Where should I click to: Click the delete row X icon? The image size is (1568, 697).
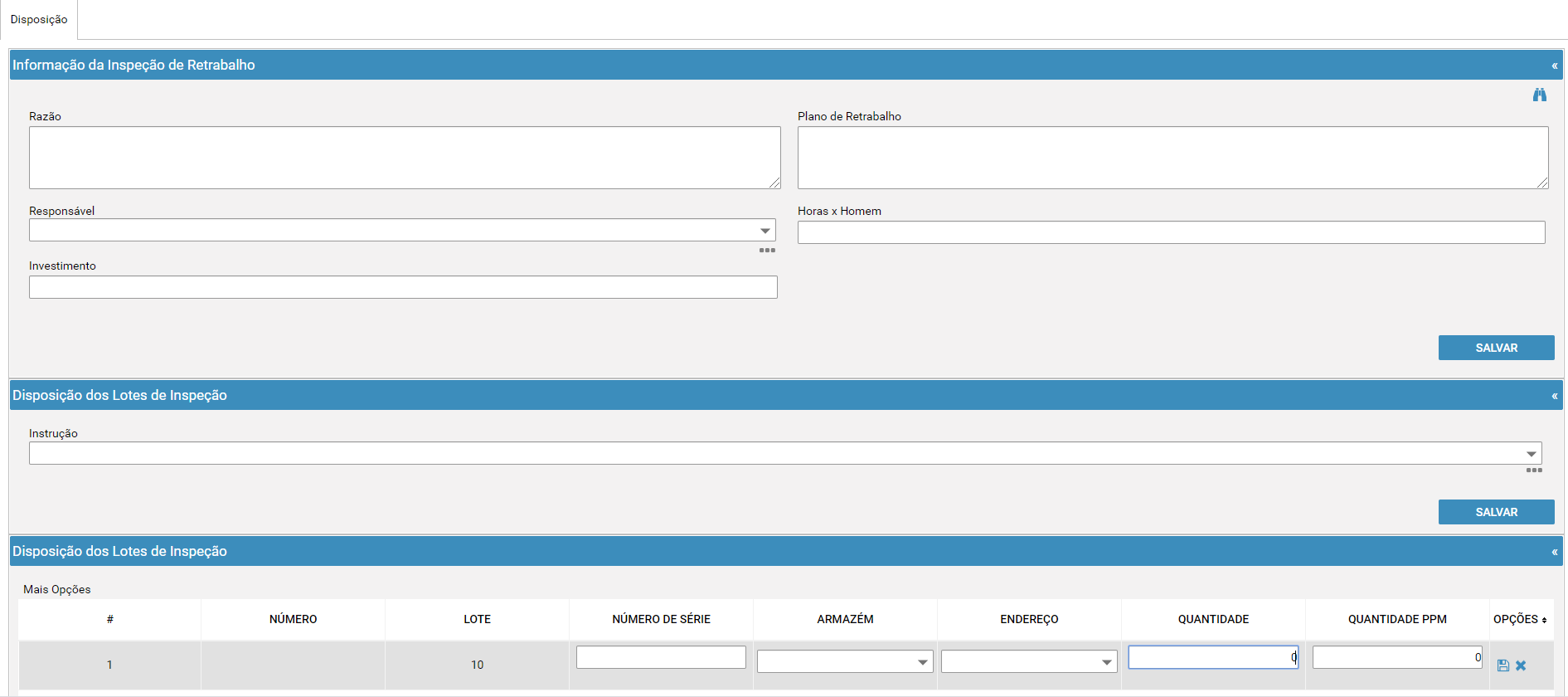pos(1521,665)
